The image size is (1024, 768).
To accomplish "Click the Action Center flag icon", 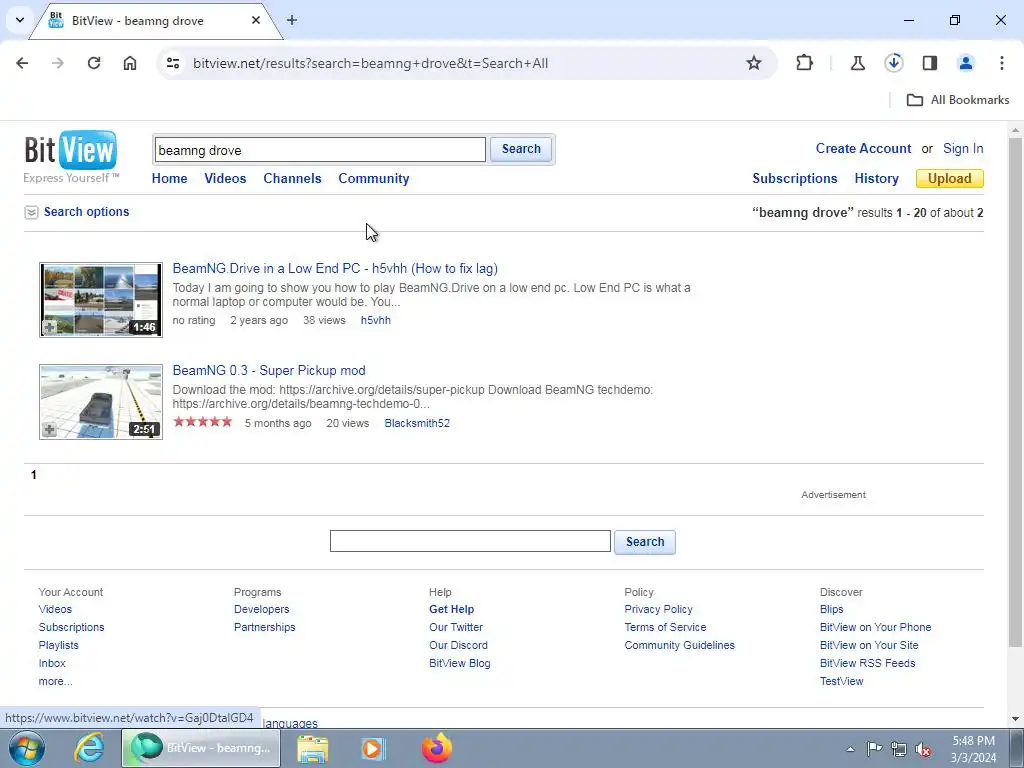I will (x=874, y=749).
